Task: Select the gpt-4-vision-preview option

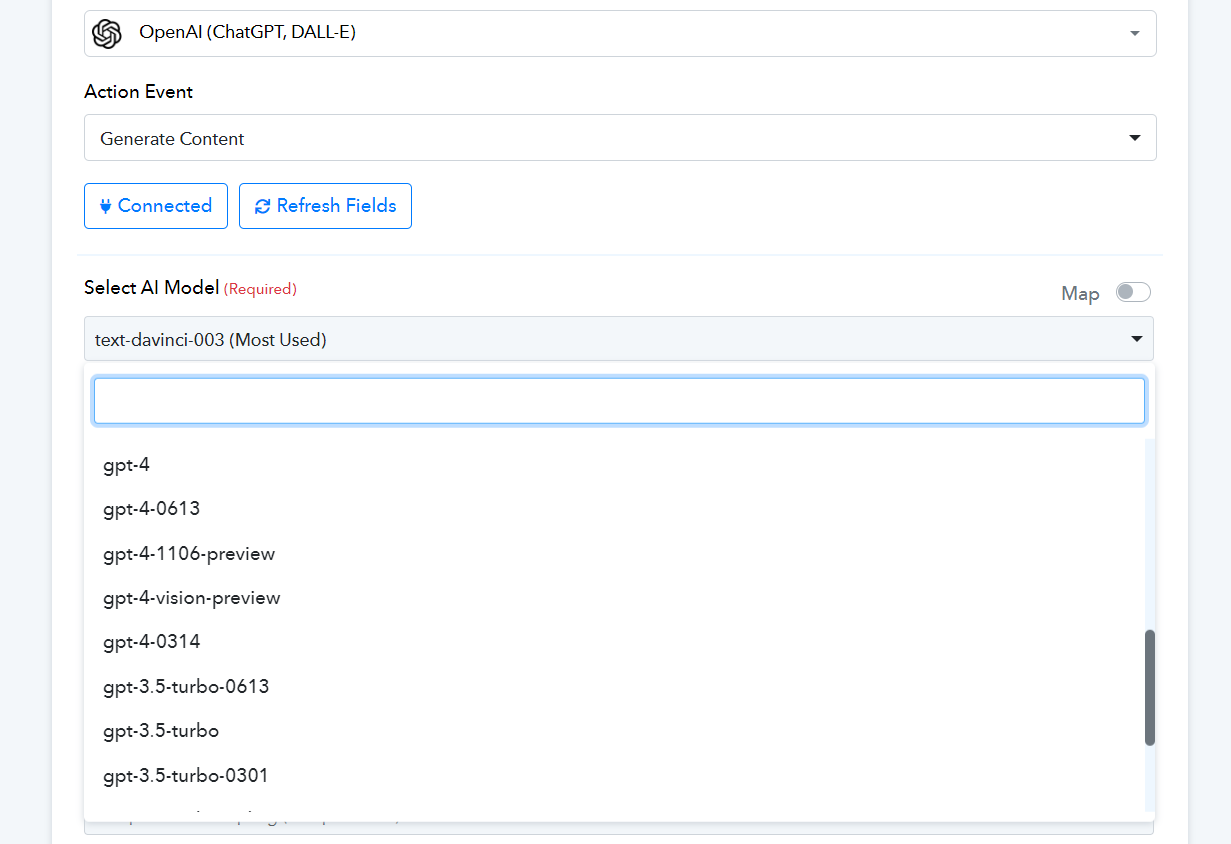Action: coord(614,598)
